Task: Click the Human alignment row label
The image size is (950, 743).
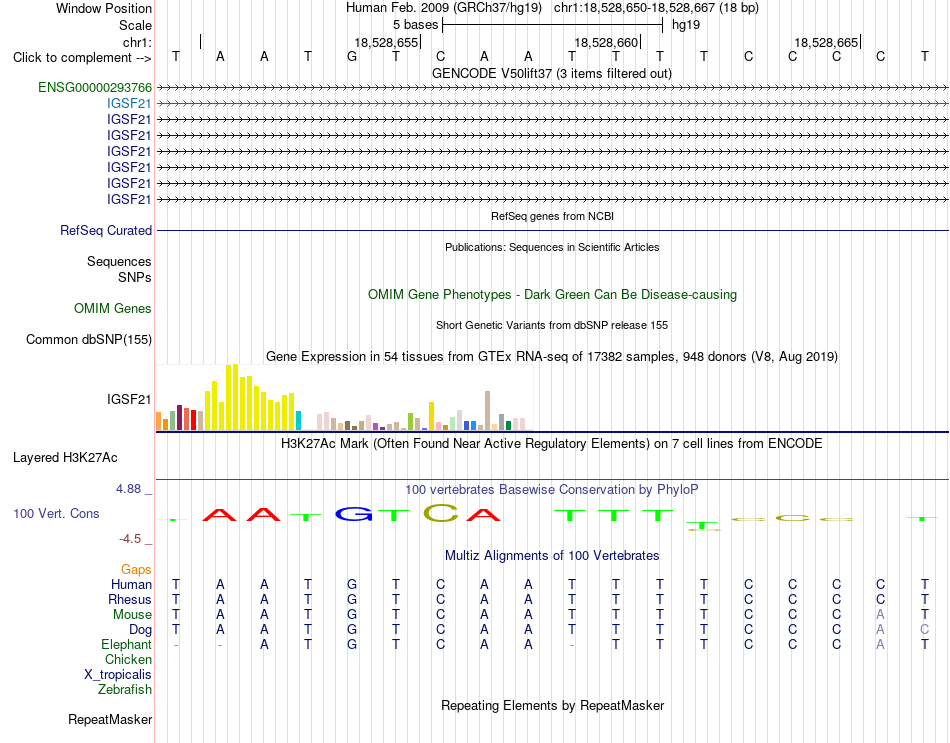Action: click(x=131, y=584)
